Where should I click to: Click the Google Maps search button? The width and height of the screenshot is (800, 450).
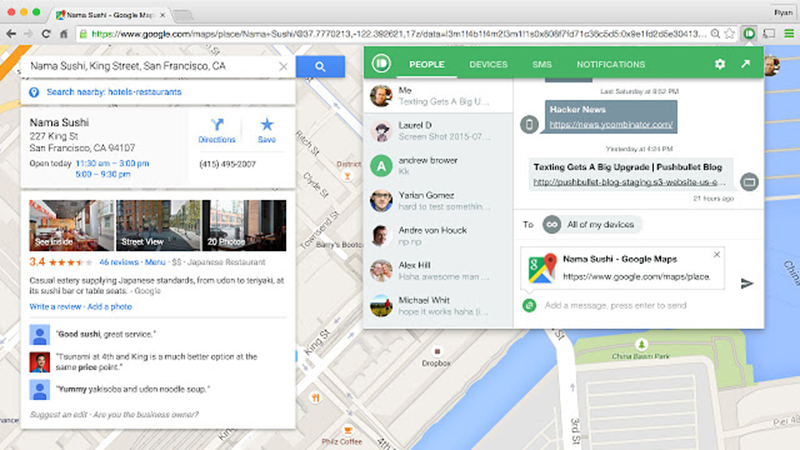coord(320,66)
